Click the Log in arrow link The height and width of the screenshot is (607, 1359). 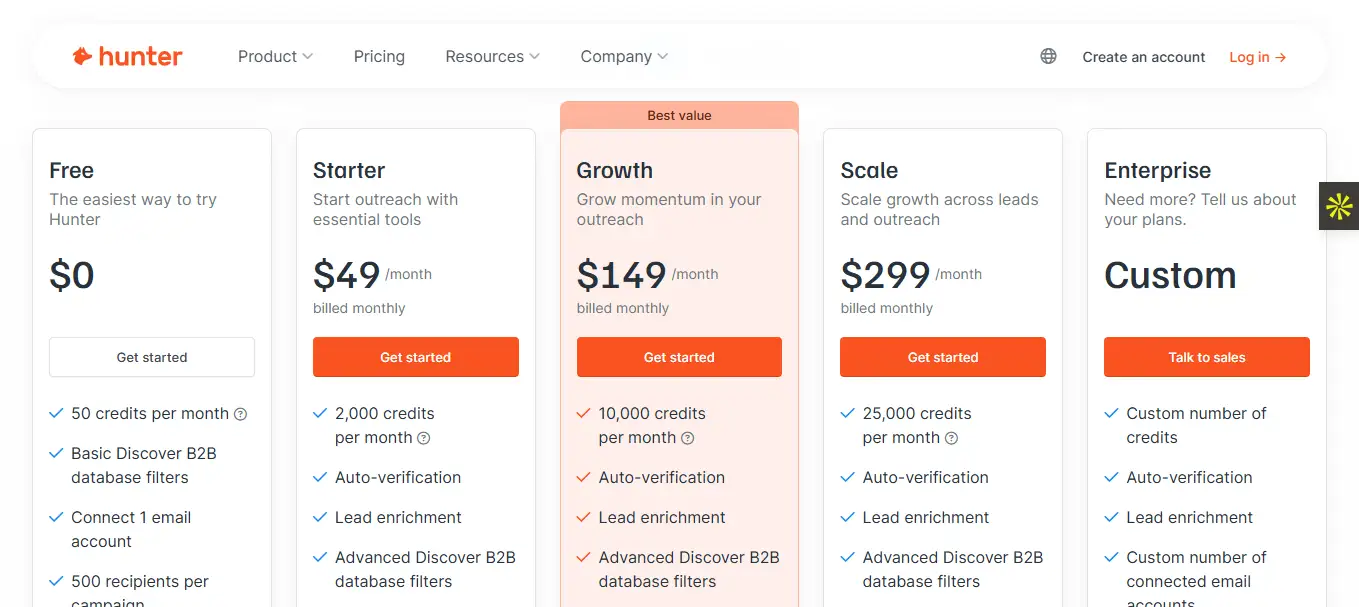pos(1257,57)
